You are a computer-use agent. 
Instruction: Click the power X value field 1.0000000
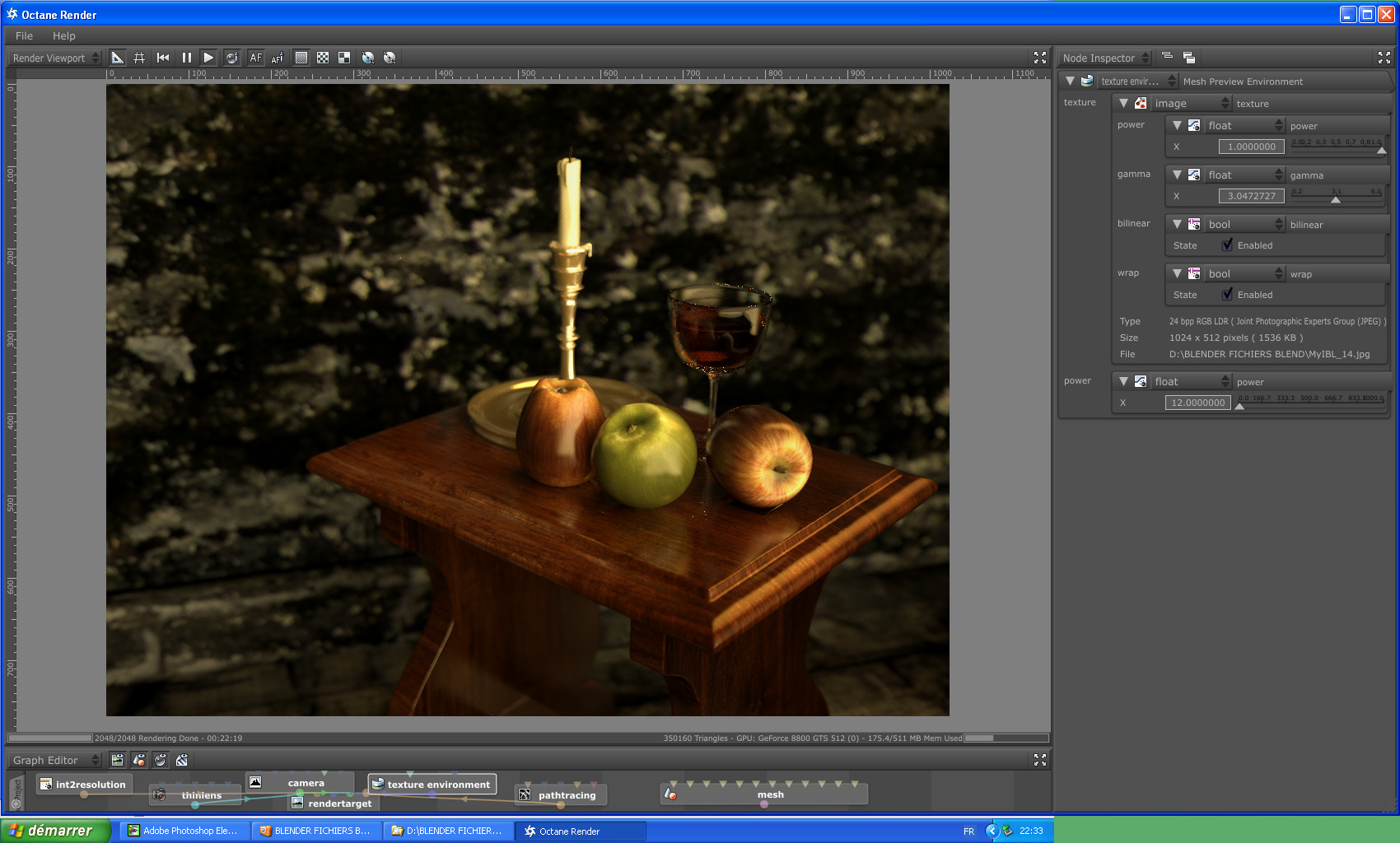click(1251, 147)
